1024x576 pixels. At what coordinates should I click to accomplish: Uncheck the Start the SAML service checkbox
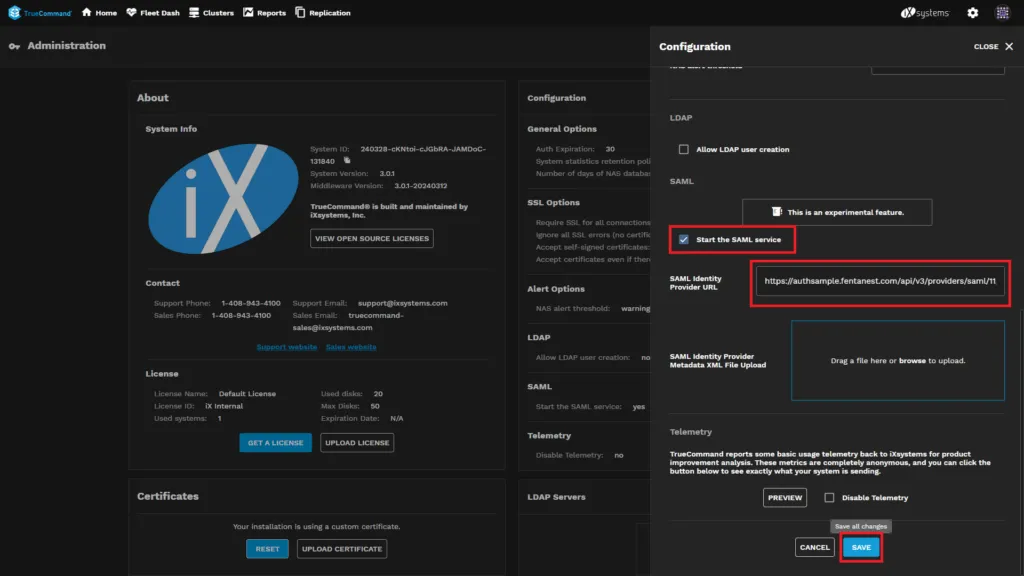click(681, 240)
